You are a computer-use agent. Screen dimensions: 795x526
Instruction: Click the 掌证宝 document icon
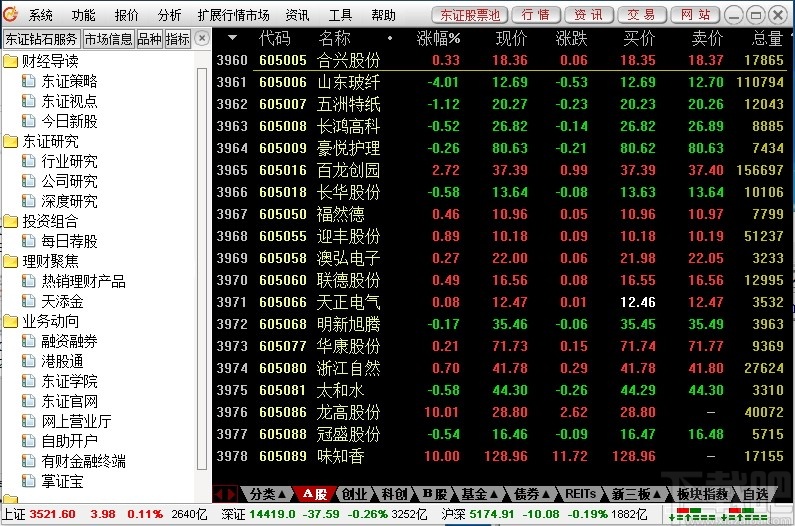pyautogui.click(x=29, y=481)
